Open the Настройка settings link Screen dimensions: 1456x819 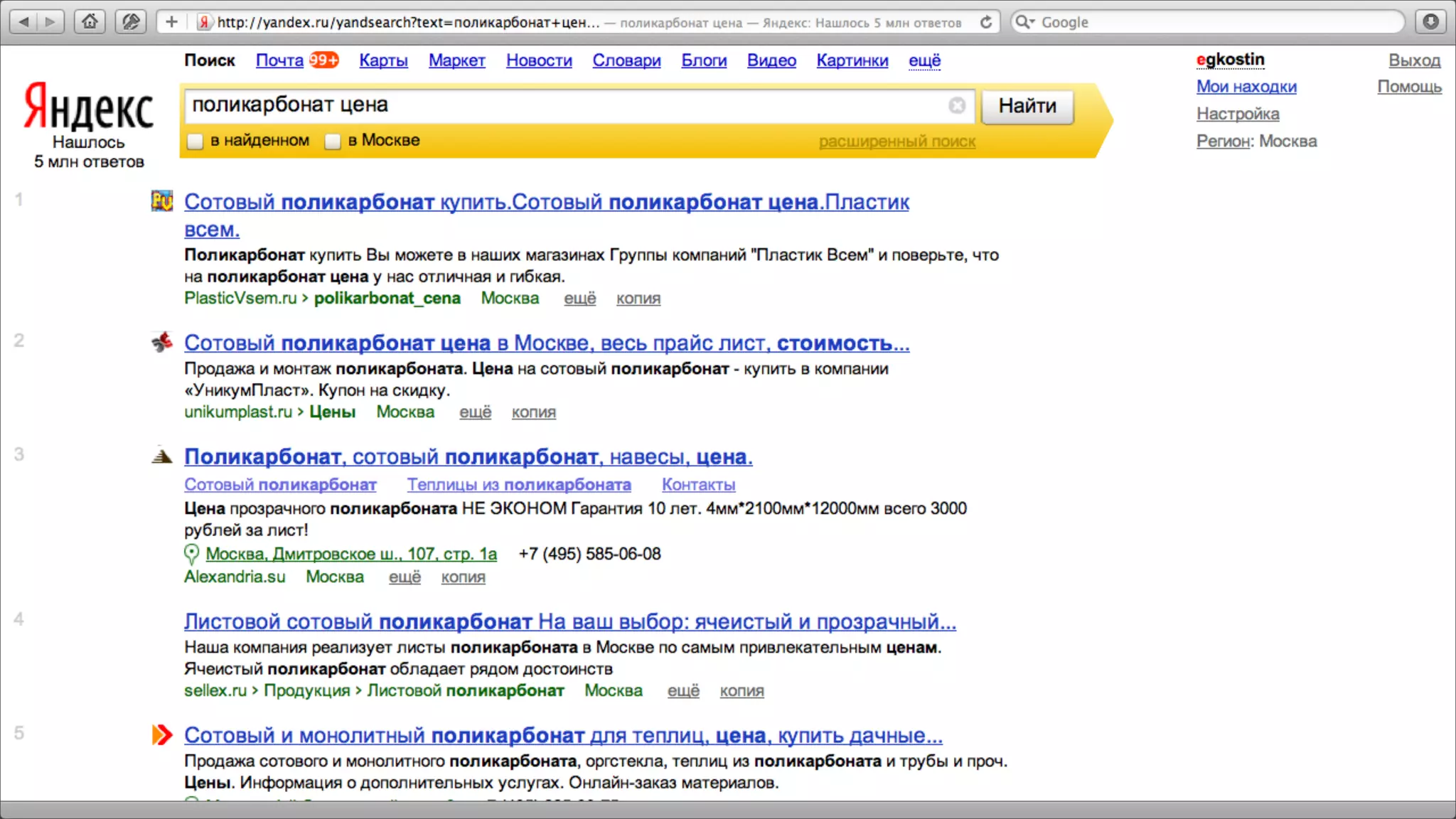[1237, 114]
